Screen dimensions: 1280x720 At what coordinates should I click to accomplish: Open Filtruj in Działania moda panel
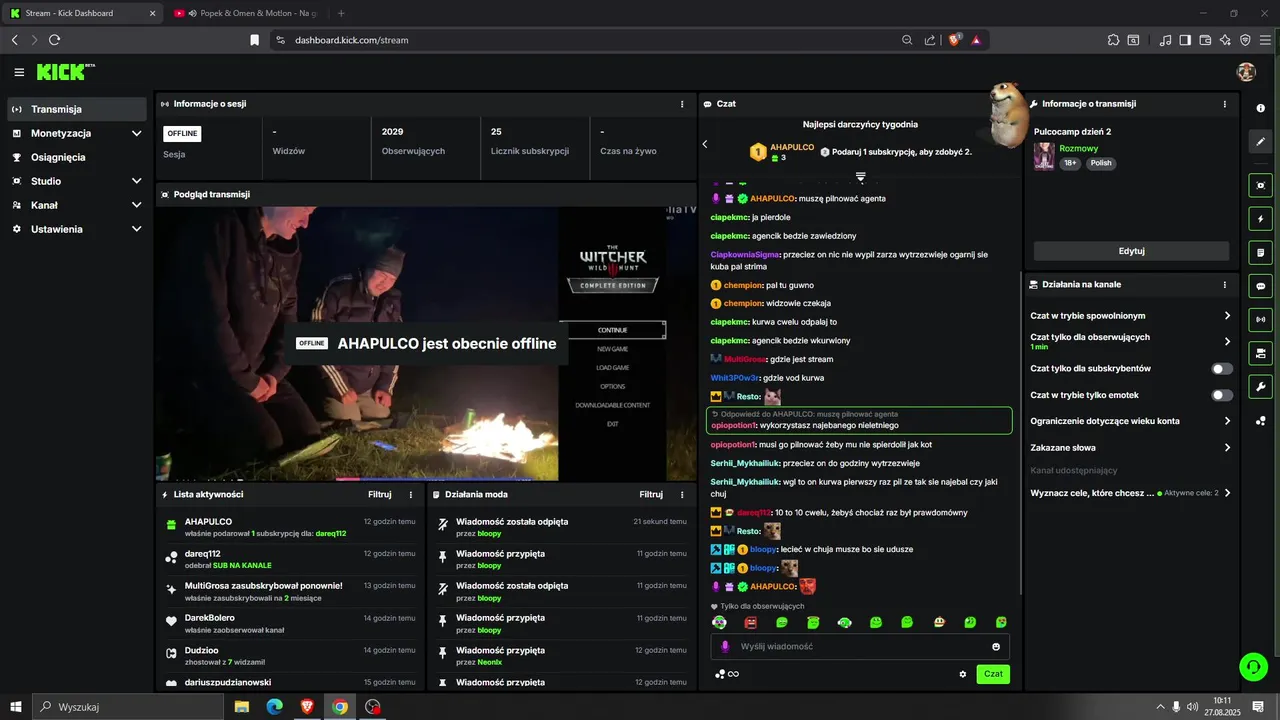click(651, 494)
